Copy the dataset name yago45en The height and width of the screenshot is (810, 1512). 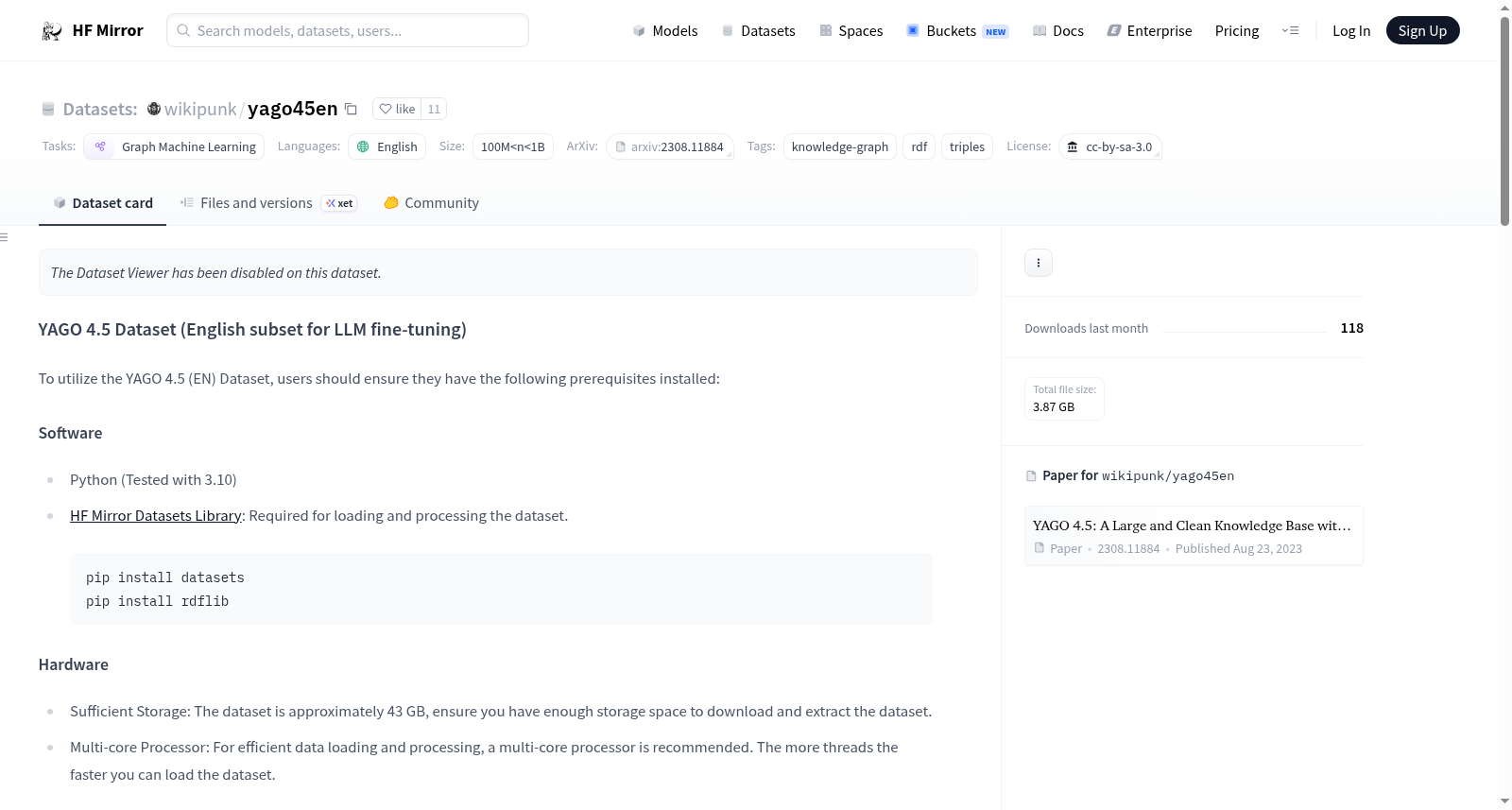tap(351, 109)
